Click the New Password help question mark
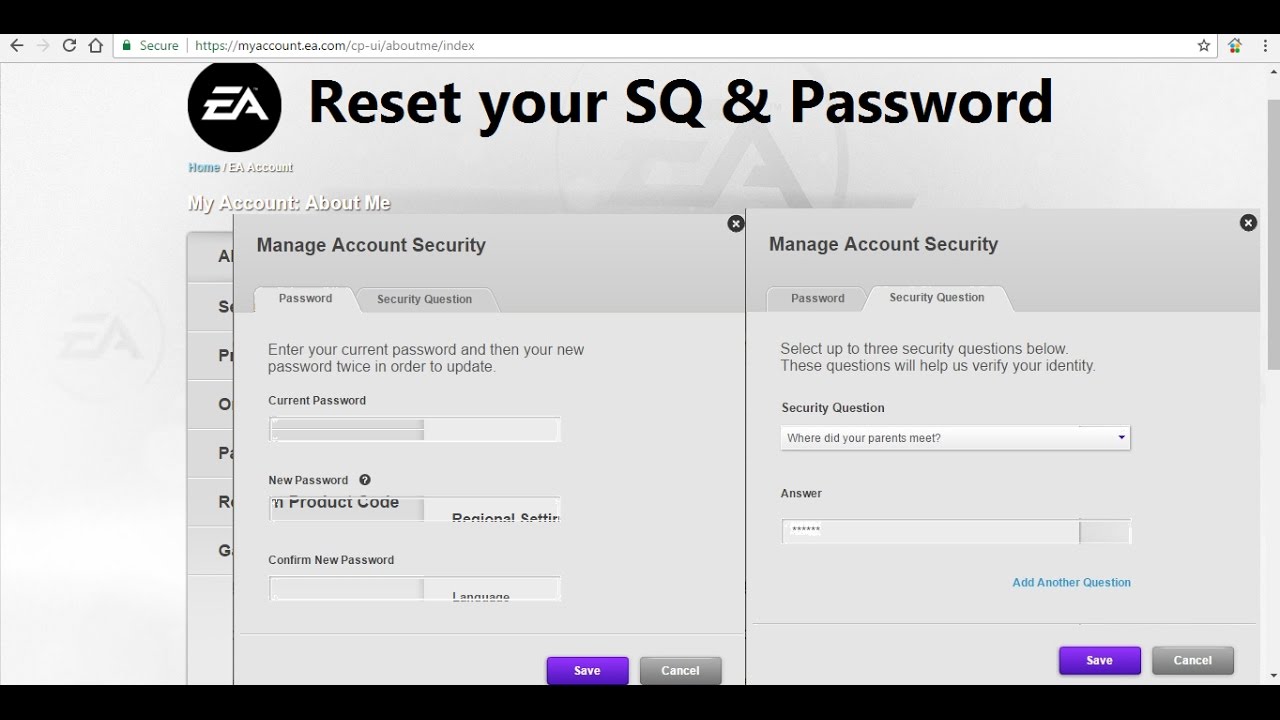The height and width of the screenshot is (720, 1280). [365, 480]
